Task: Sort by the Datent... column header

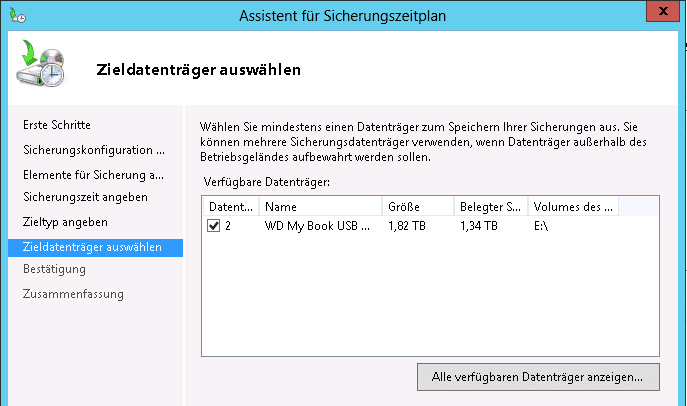Action: 231,206
